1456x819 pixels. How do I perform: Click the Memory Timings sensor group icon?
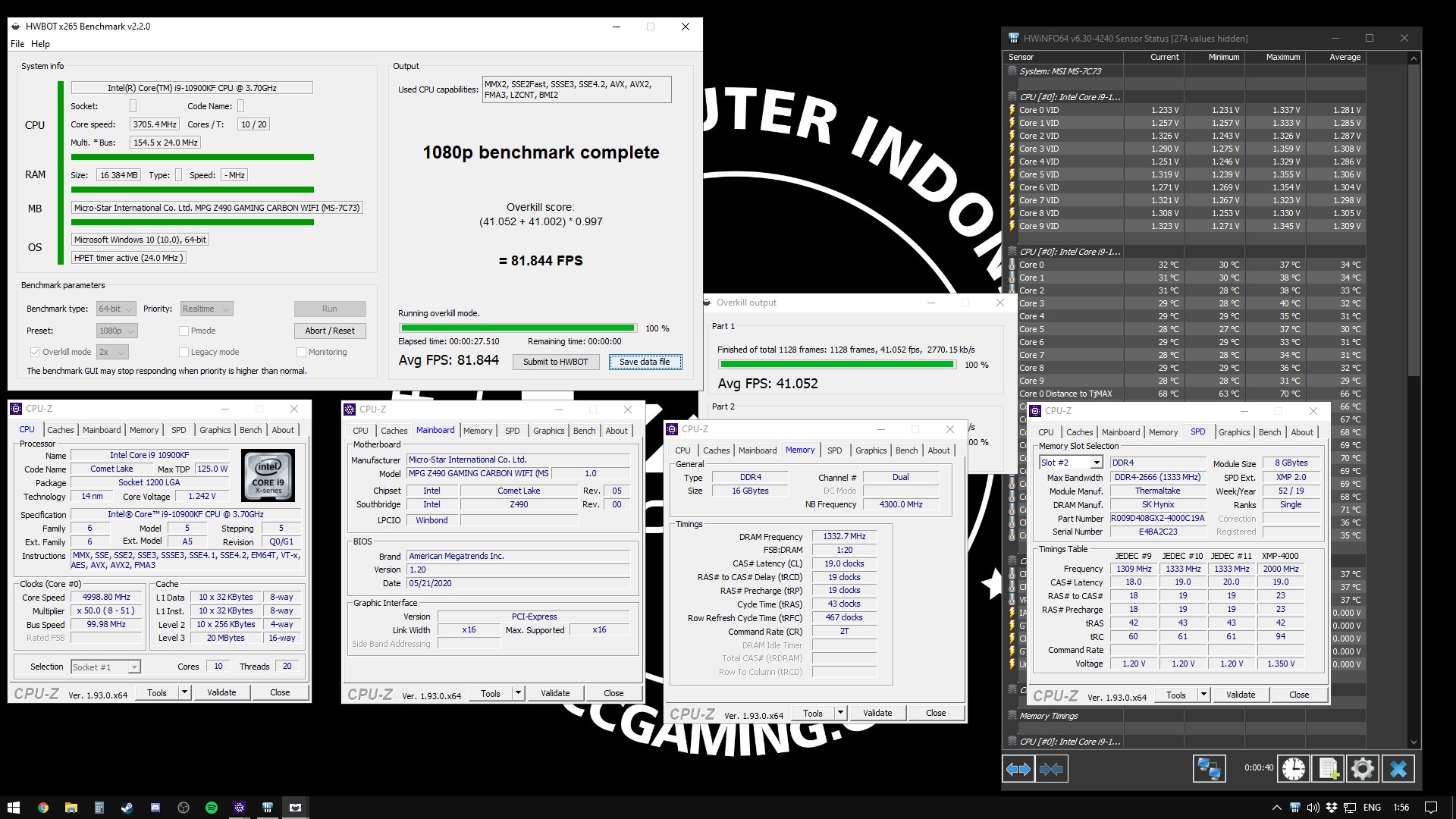[x=1012, y=715]
